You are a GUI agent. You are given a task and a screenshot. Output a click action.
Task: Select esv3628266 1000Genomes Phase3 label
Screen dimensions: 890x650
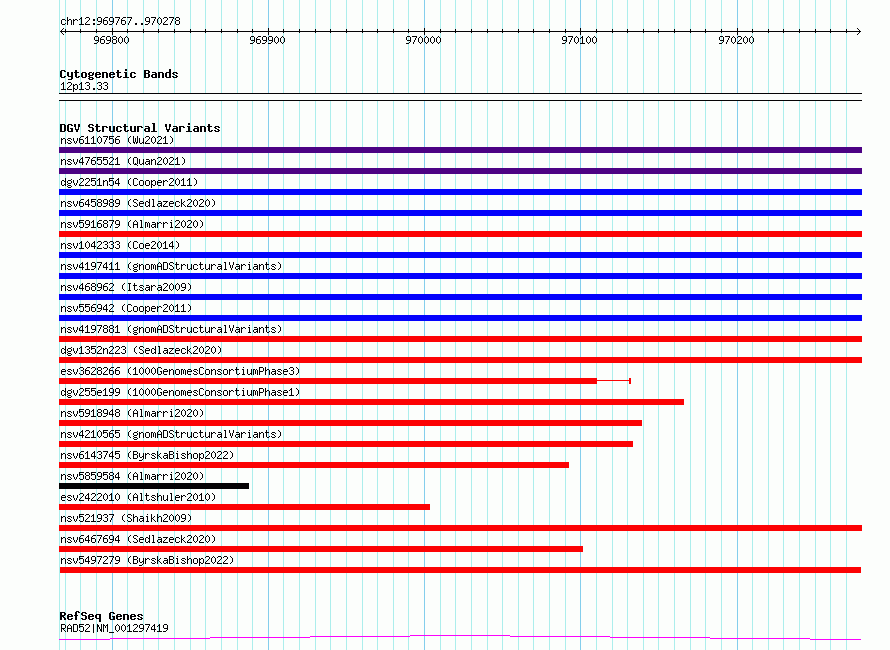point(180,371)
